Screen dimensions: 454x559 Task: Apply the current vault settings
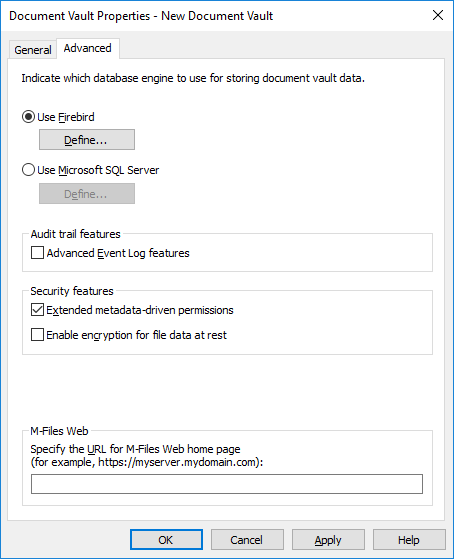point(328,540)
